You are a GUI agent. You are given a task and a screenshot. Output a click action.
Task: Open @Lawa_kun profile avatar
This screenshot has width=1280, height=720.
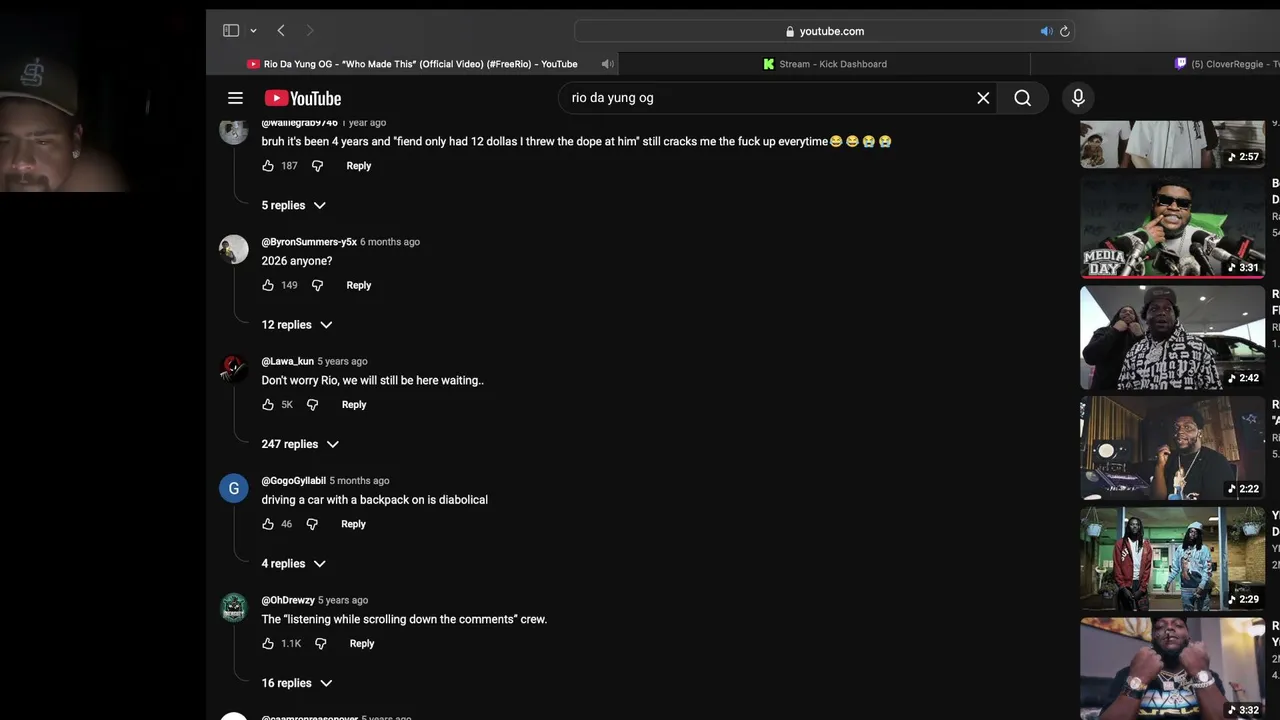pos(234,368)
